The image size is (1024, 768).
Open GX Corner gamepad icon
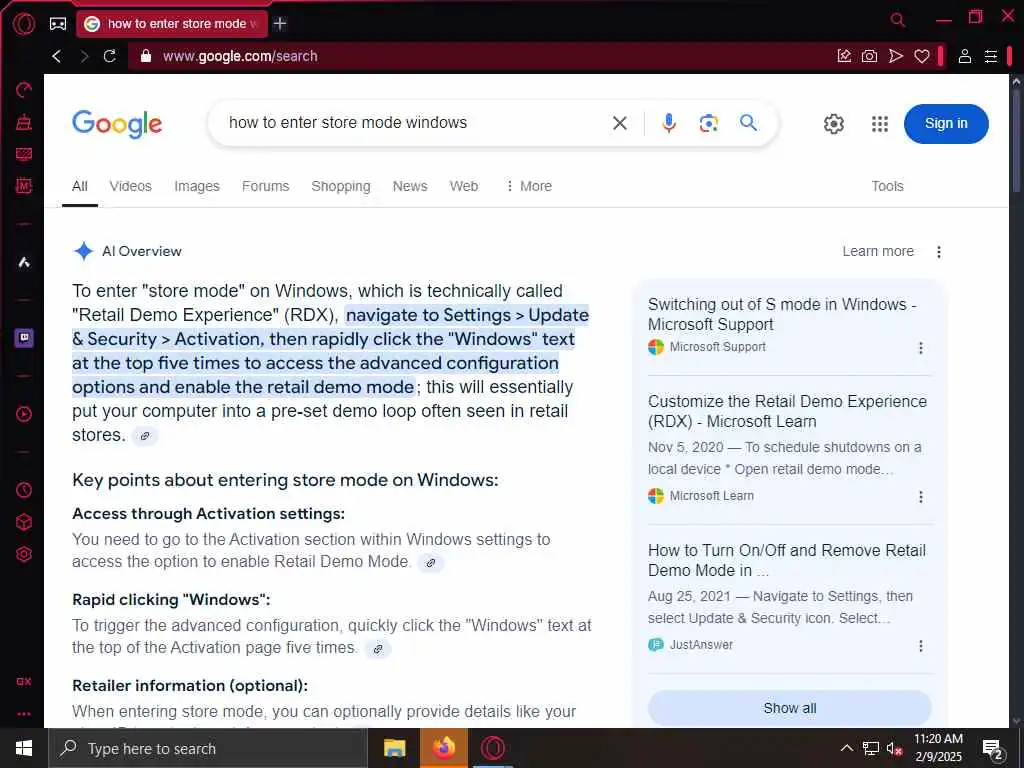click(57, 24)
